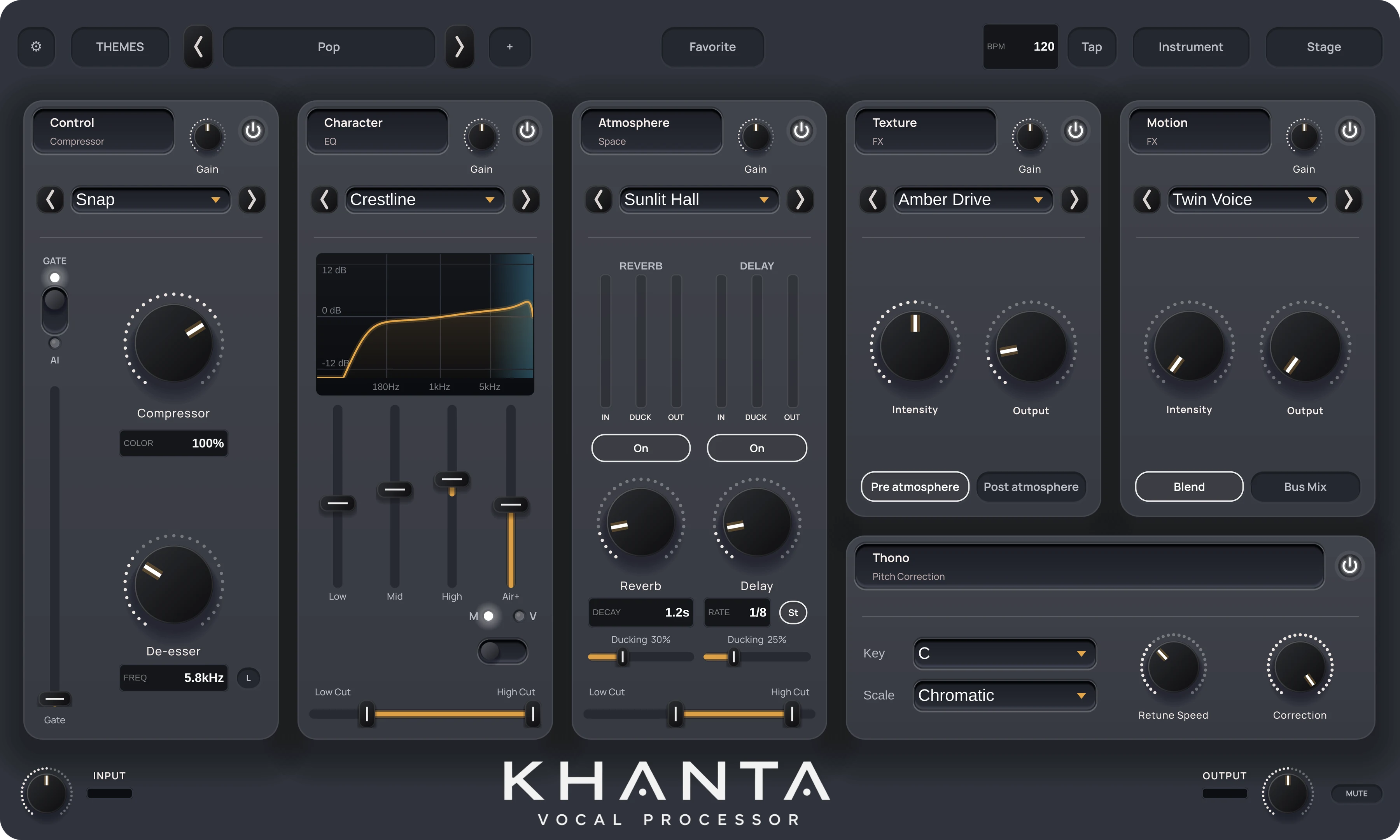The image size is (1400, 840).
Task: Flip the GATE / AI switch
Action: point(54,310)
